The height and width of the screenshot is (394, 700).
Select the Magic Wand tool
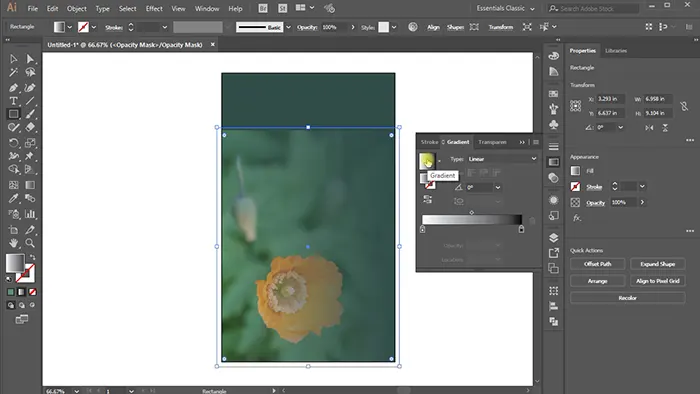13,72
